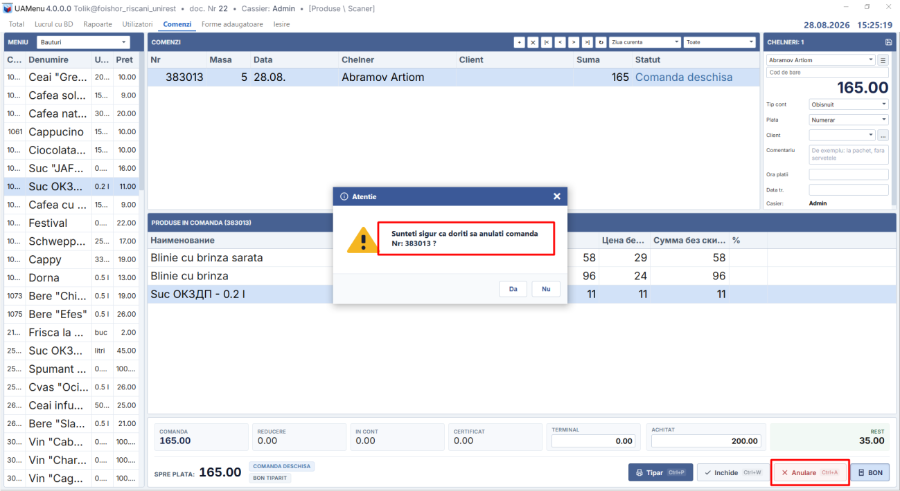The image size is (900, 491).
Task: Decline with the Nu button
Action: point(546,289)
